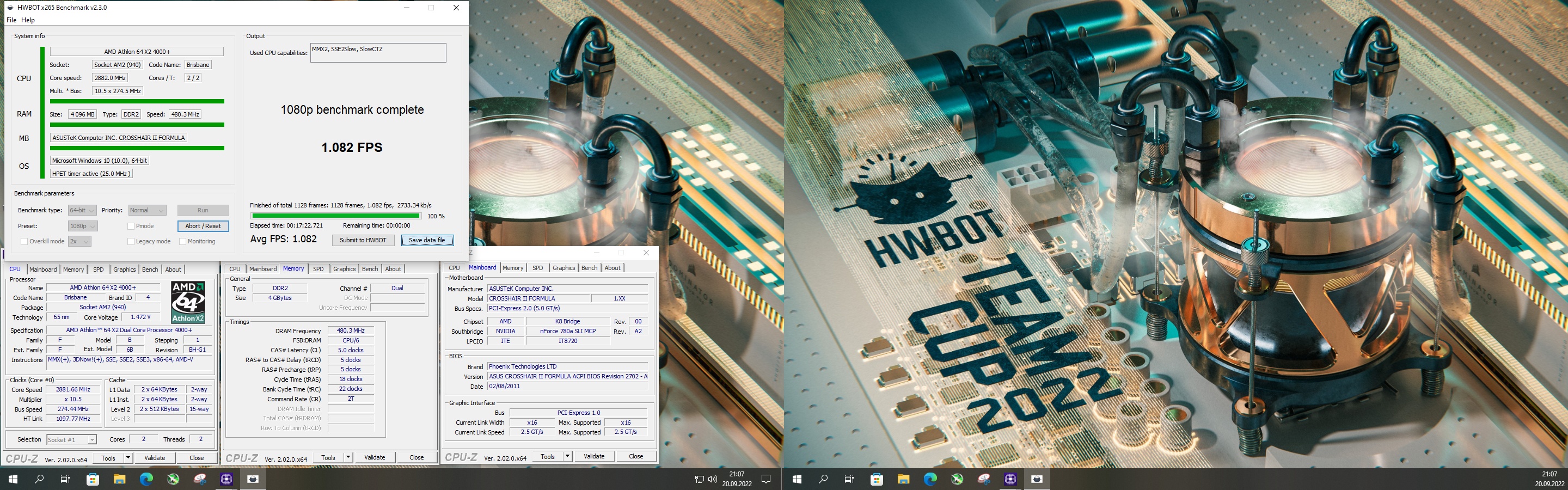Click CPU-Z chip icon on right monitor taskbar
This screenshot has height=490, width=1568.
(1010, 479)
